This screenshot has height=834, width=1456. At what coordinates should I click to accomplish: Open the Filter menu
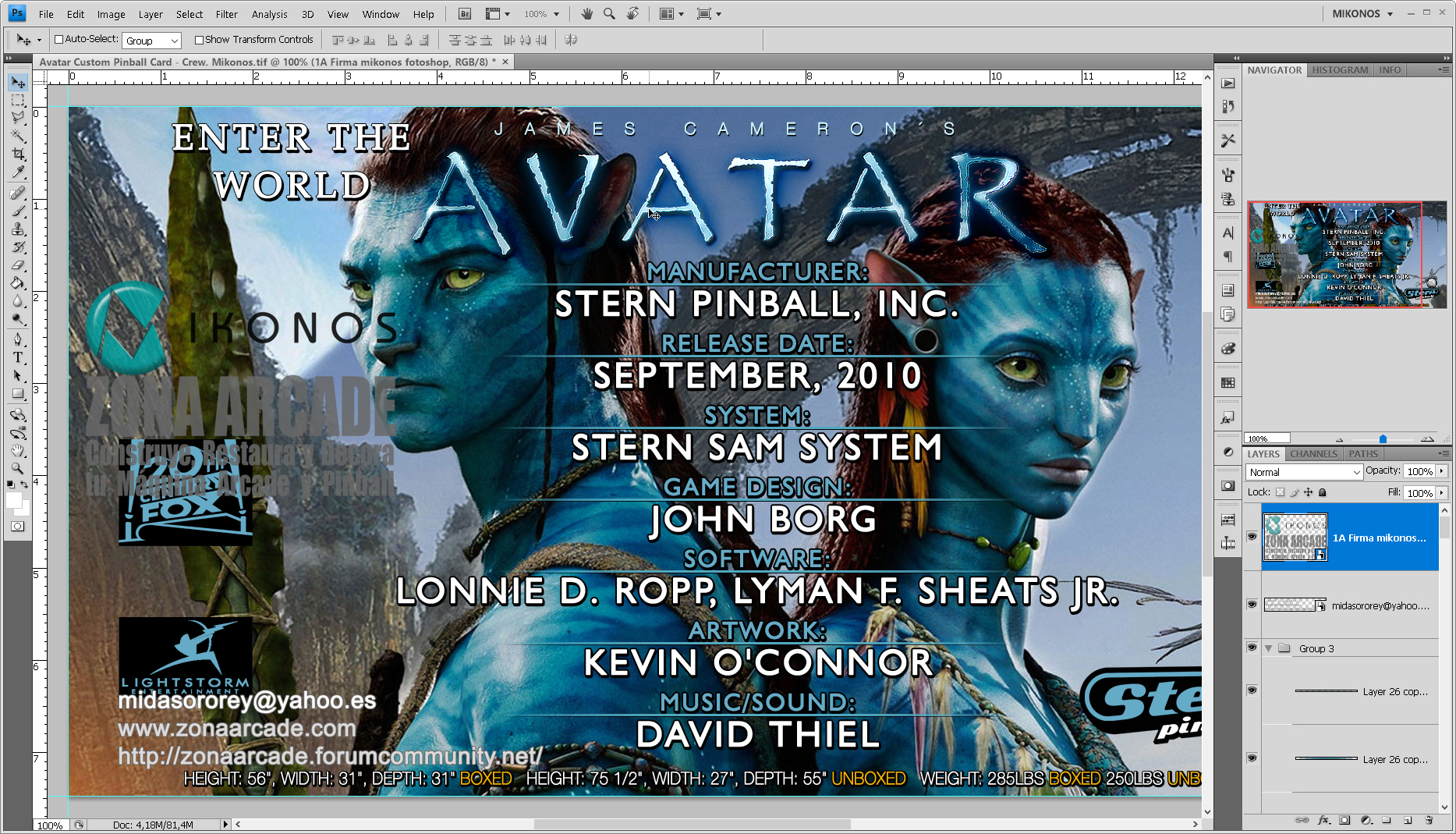coord(226,14)
